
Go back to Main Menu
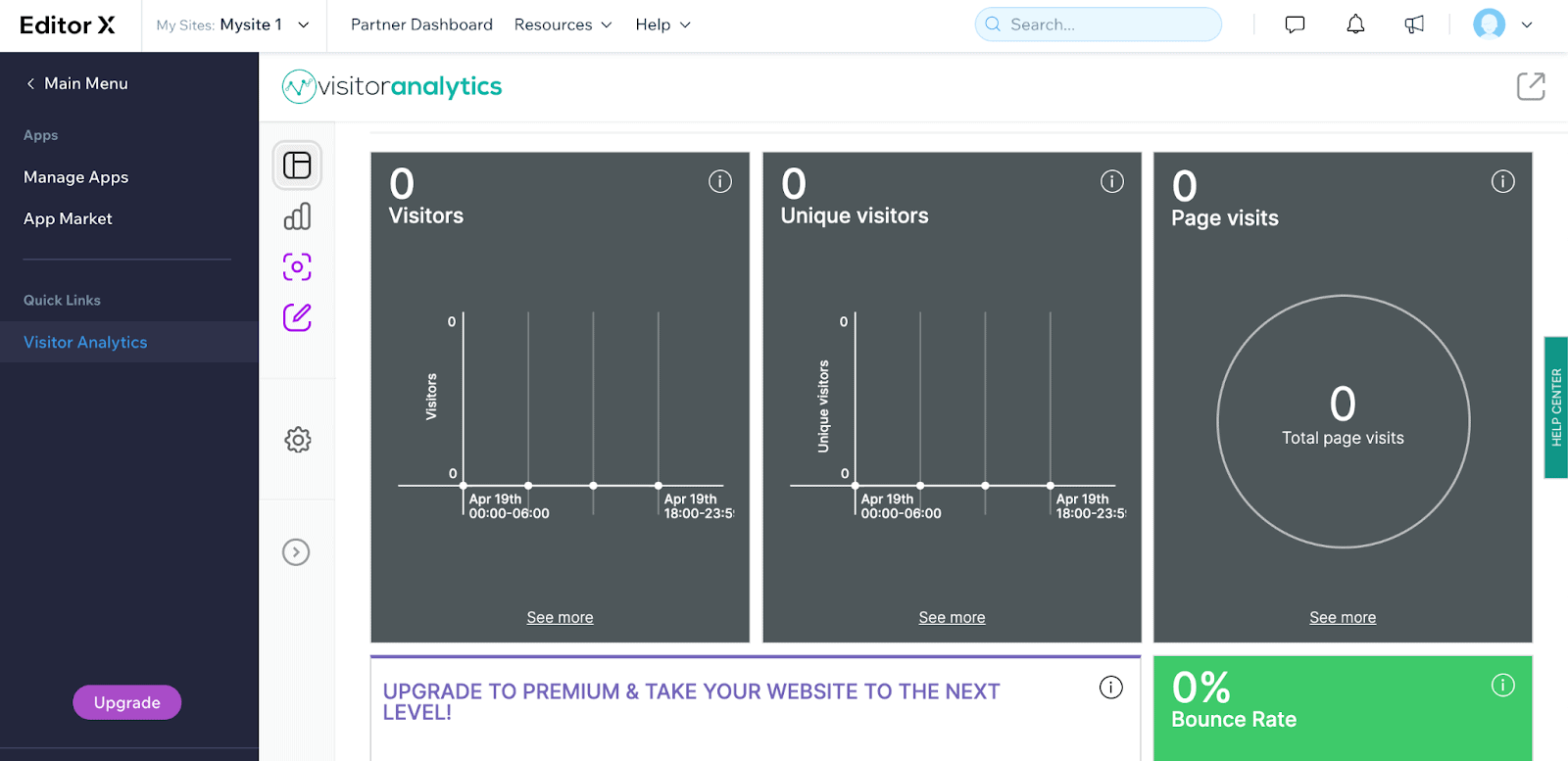pyautogui.click(x=76, y=83)
